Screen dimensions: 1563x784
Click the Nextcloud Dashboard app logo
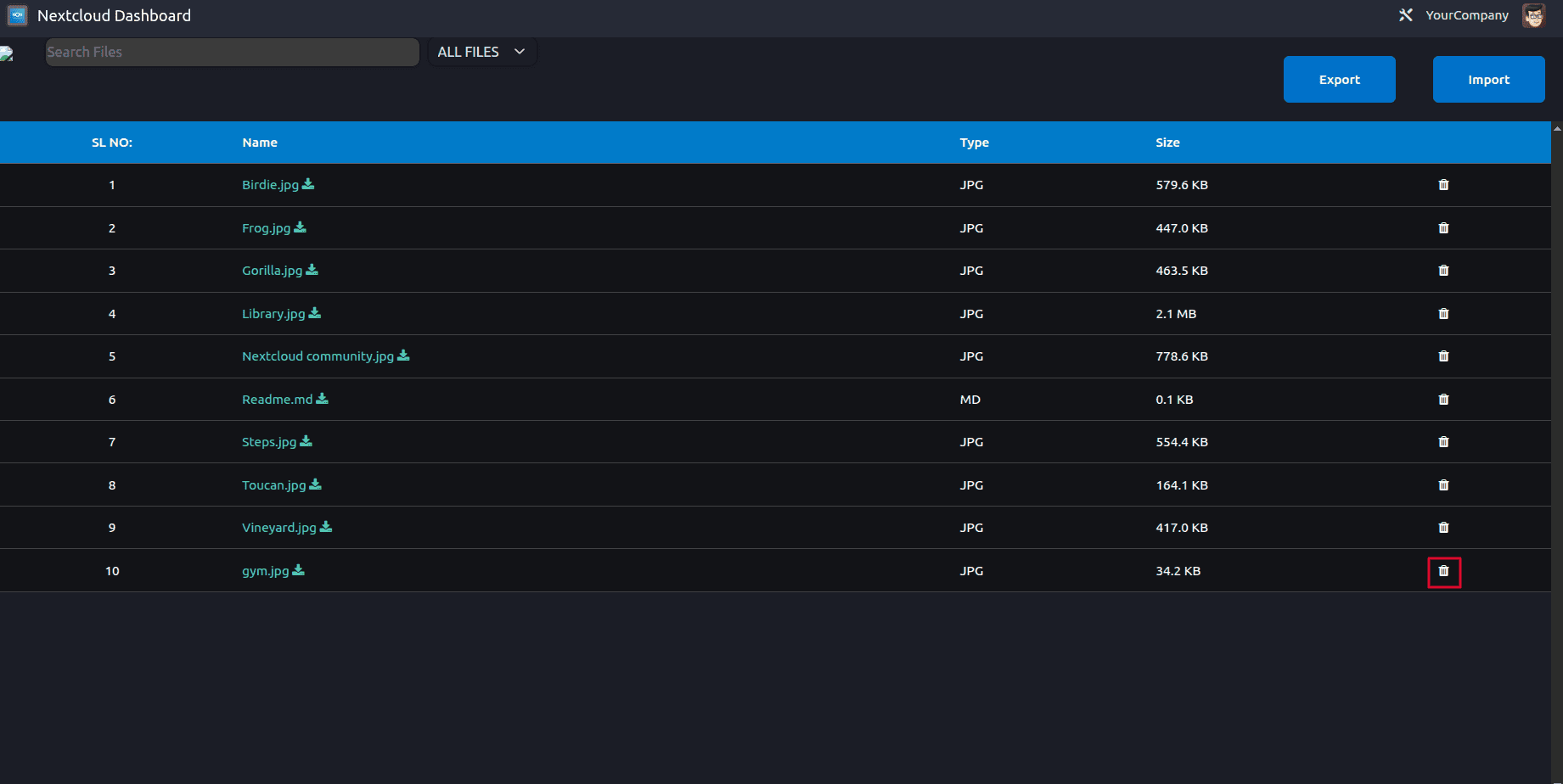[17, 15]
